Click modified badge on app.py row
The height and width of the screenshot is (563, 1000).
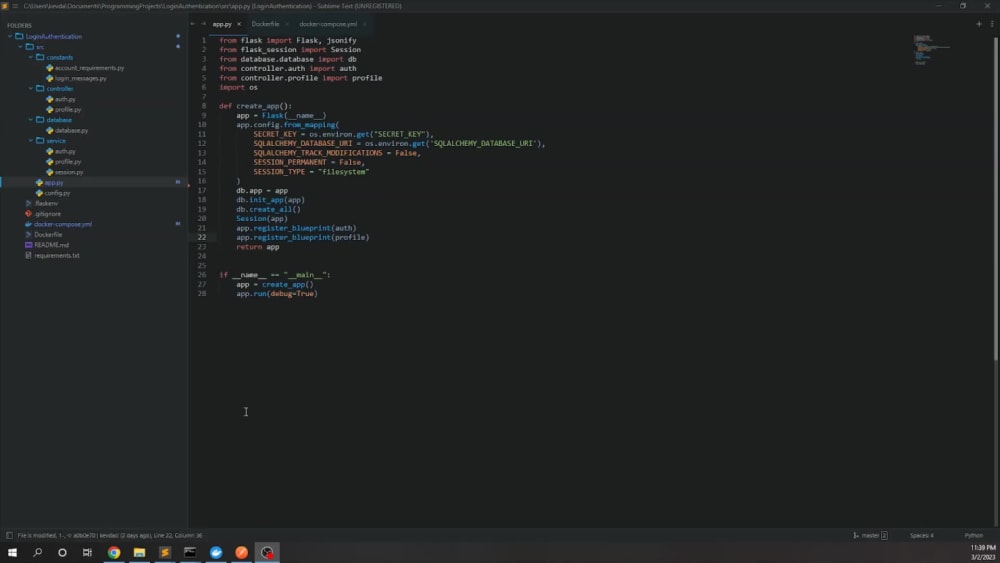click(x=178, y=182)
